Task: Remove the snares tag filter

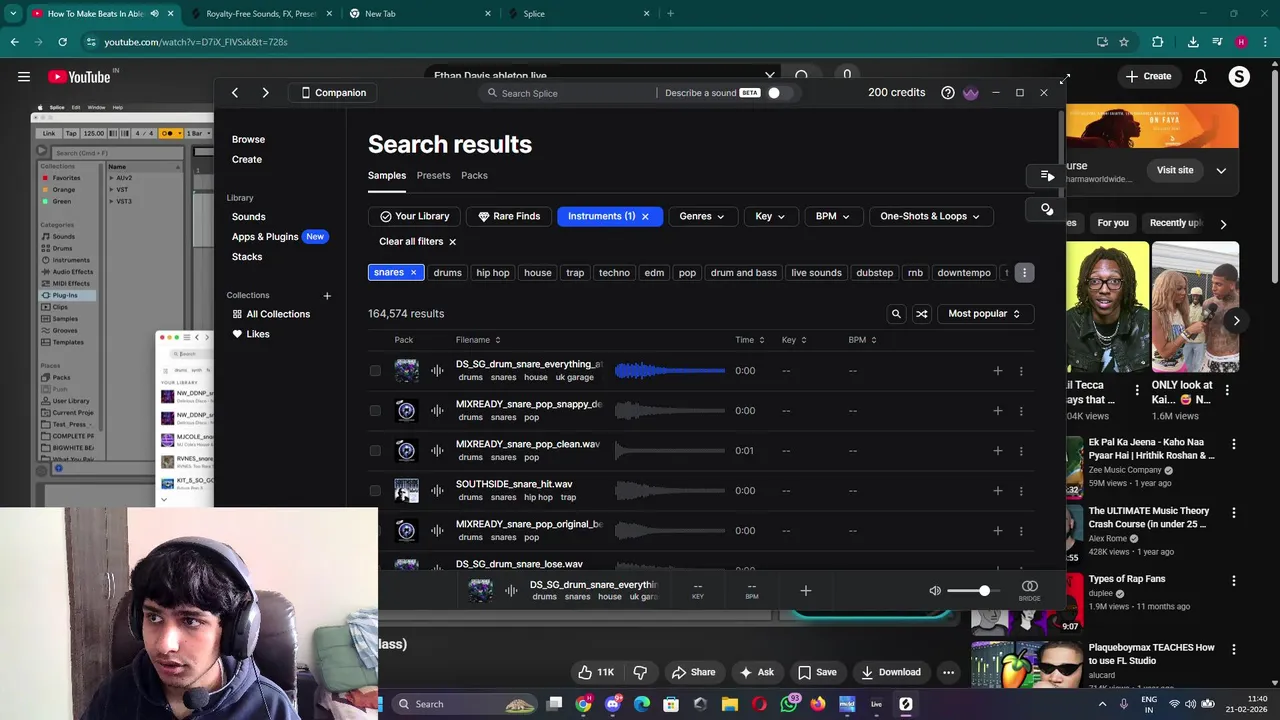Action: click(x=413, y=273)
